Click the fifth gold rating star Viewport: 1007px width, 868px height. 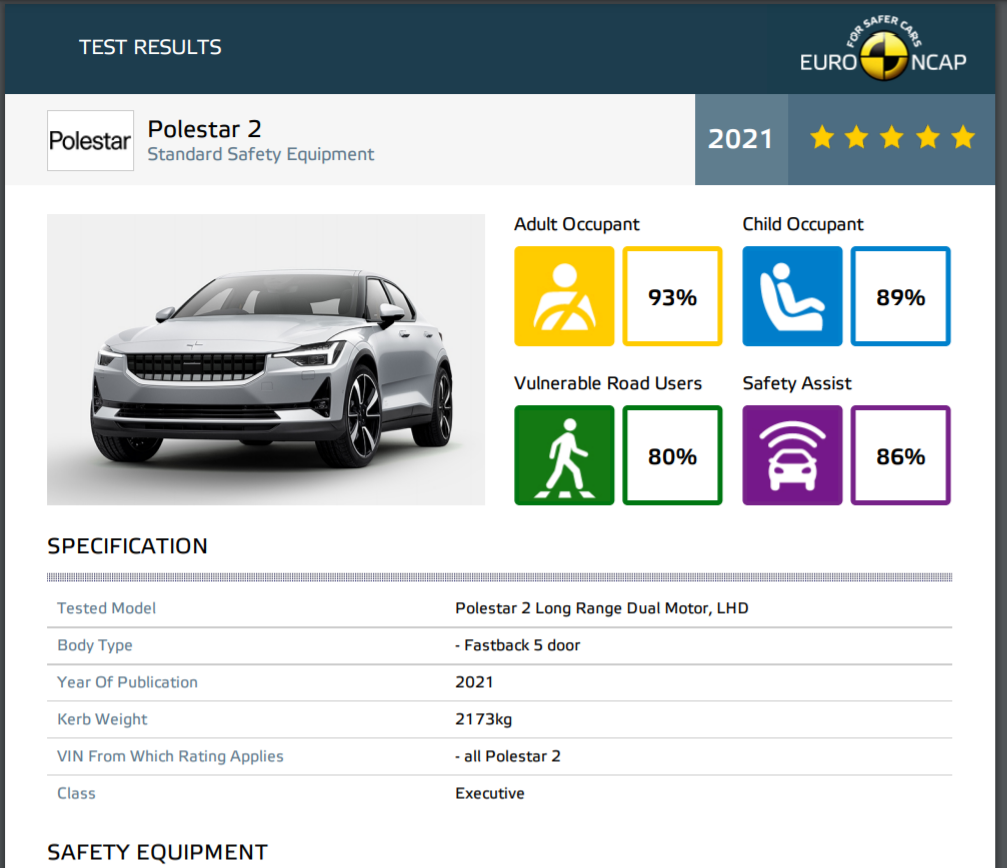coord(963,137)
